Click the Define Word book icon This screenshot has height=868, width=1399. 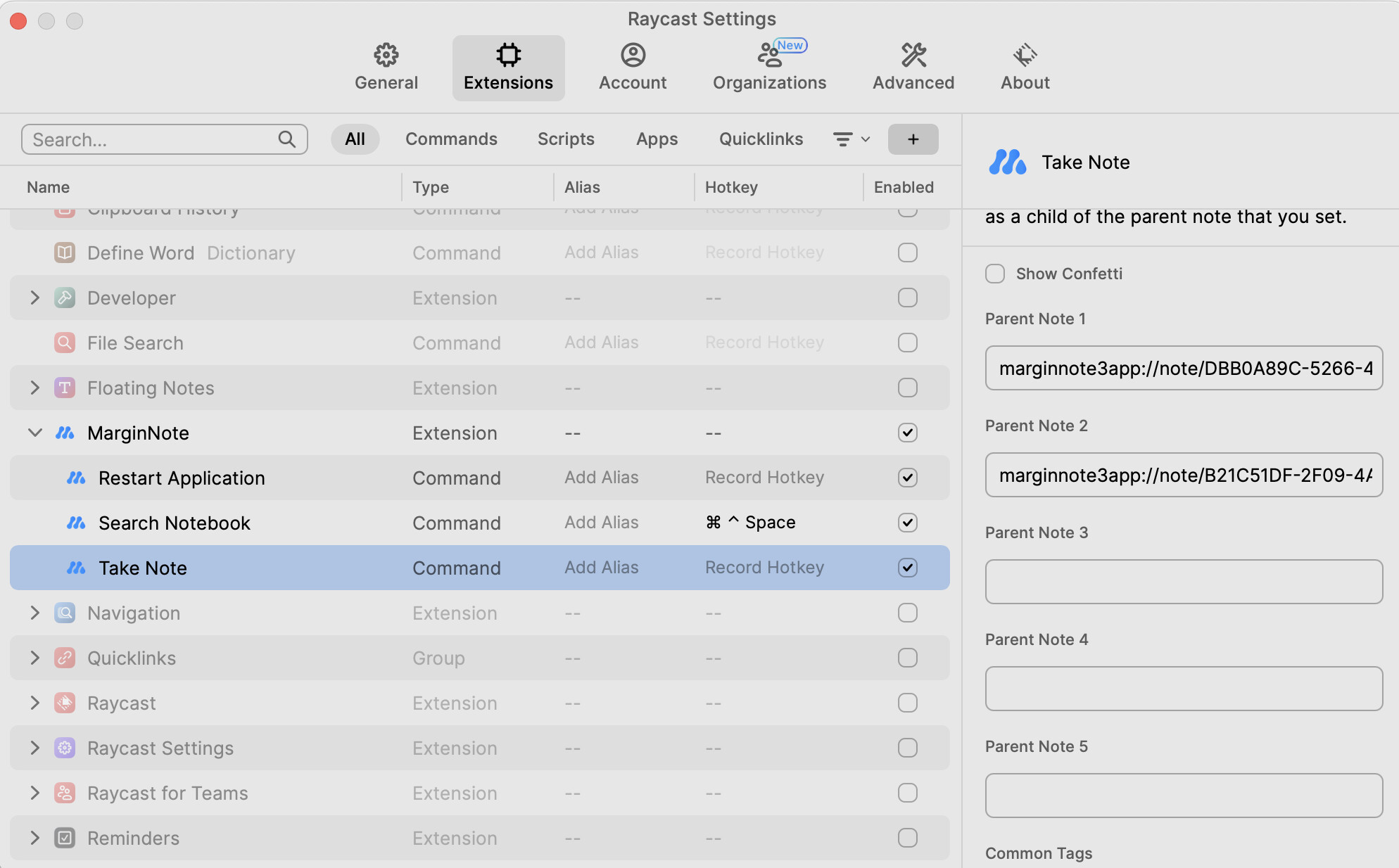point(65,253)
